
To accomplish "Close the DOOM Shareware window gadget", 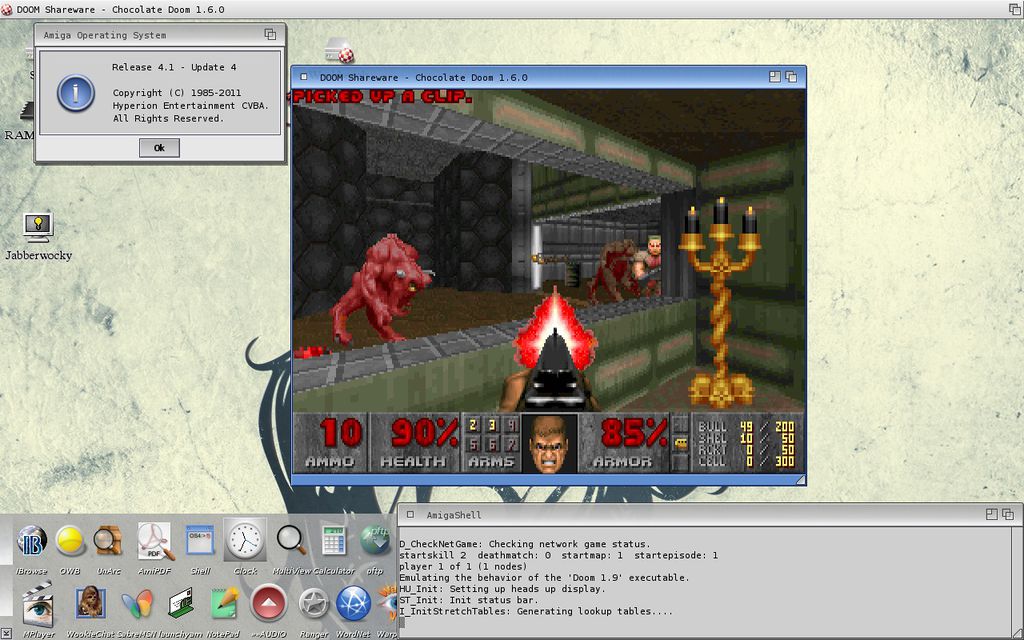I will [304, 77].
